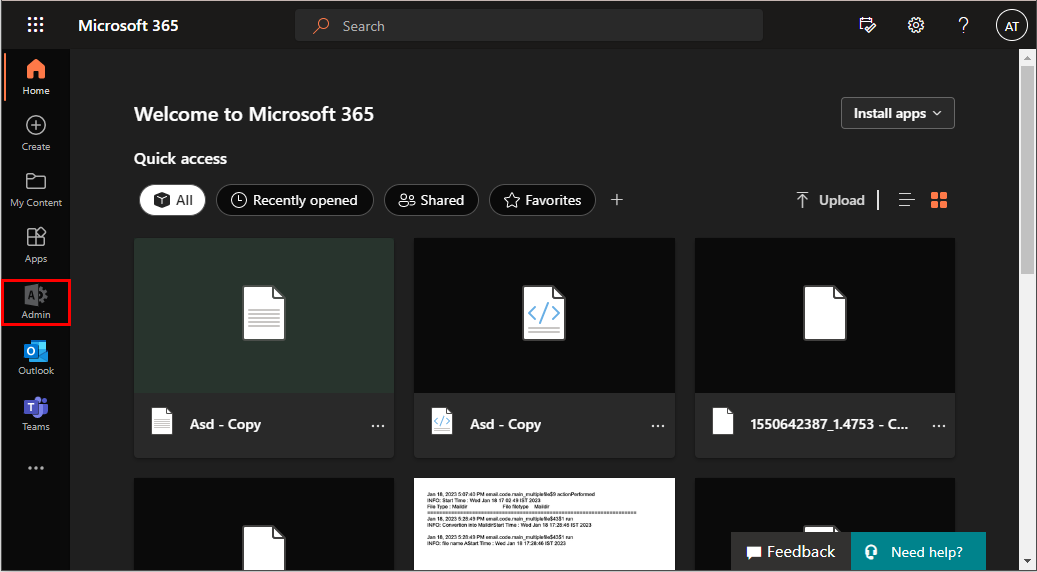
Task: Select the All filter tab
Action: coord(173,200)
